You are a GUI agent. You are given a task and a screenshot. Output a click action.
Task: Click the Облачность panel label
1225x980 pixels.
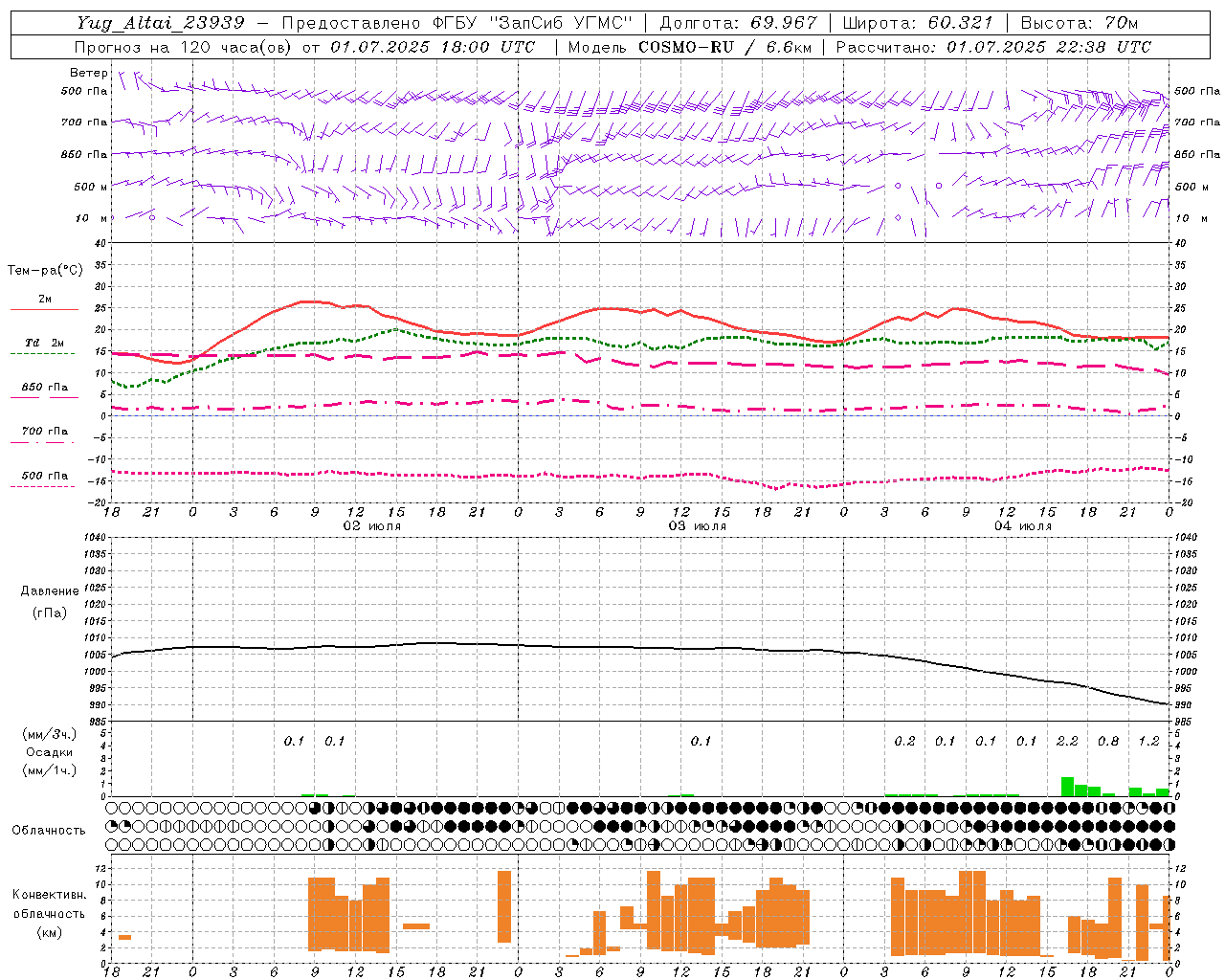click(x=49, y=830)
